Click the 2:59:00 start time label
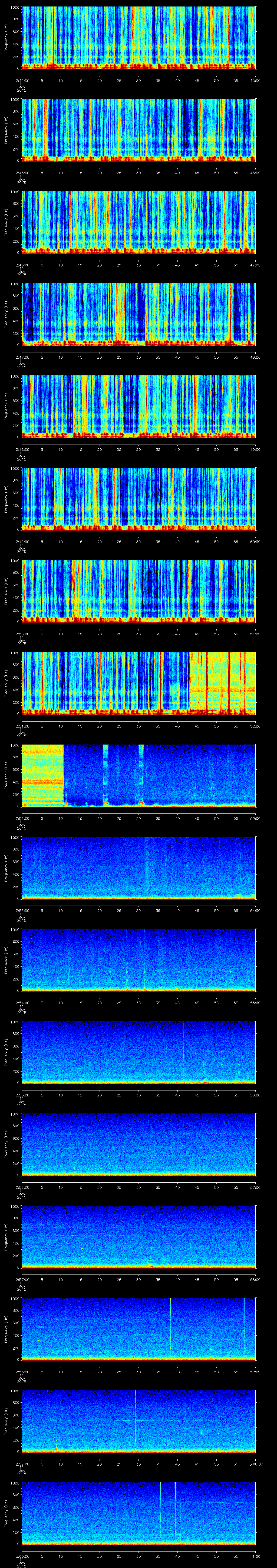This screenshot has width=277, height=1568. [22, 1464]
